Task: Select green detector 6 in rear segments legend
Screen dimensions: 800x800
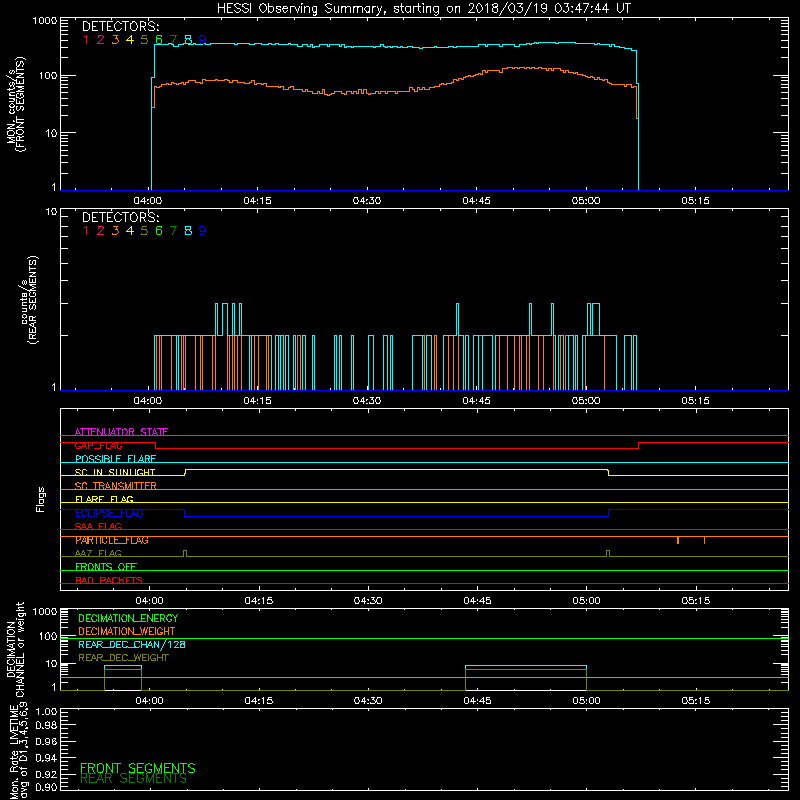Action: point(159,231)
